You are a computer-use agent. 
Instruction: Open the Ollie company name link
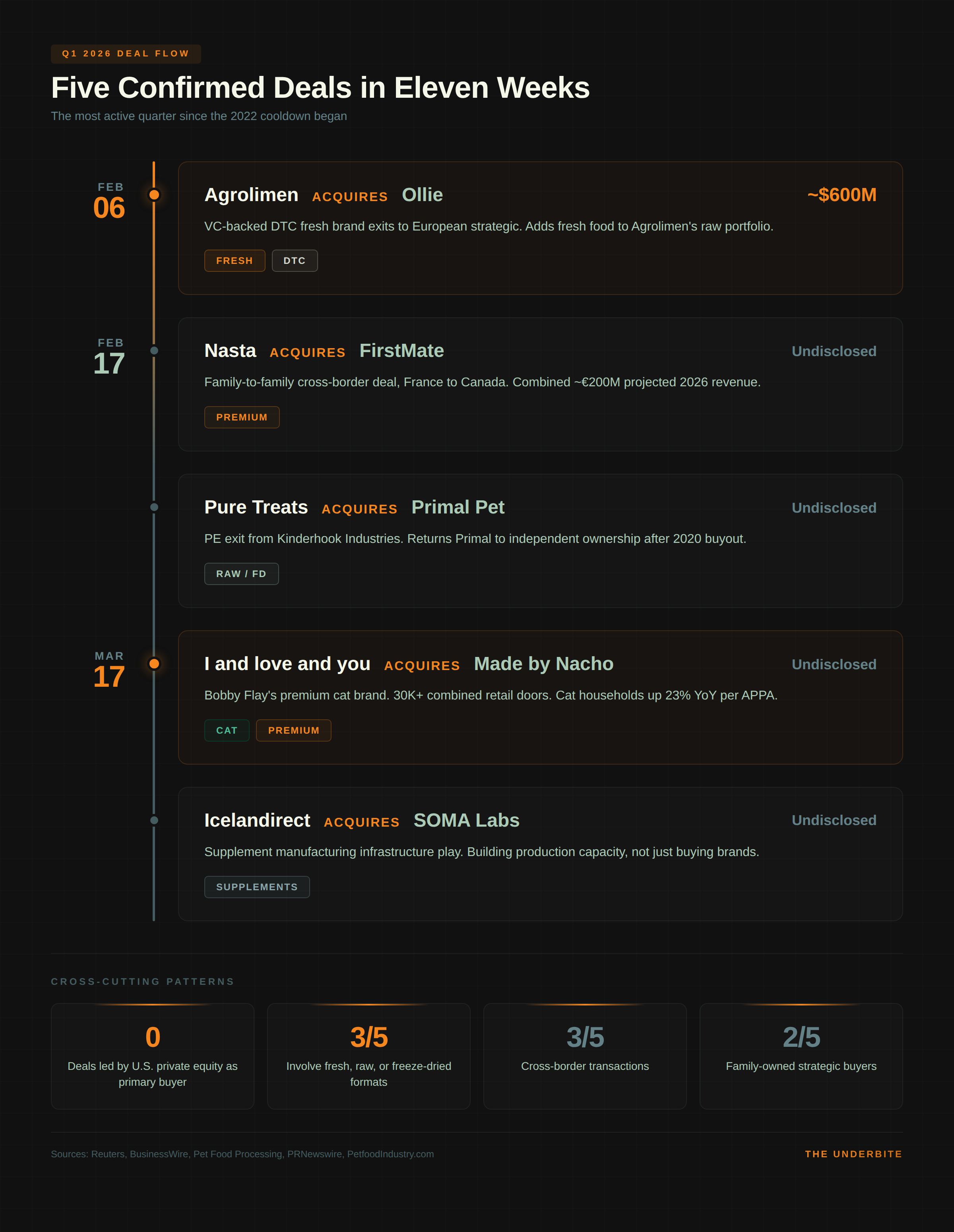tap(422, 195)
